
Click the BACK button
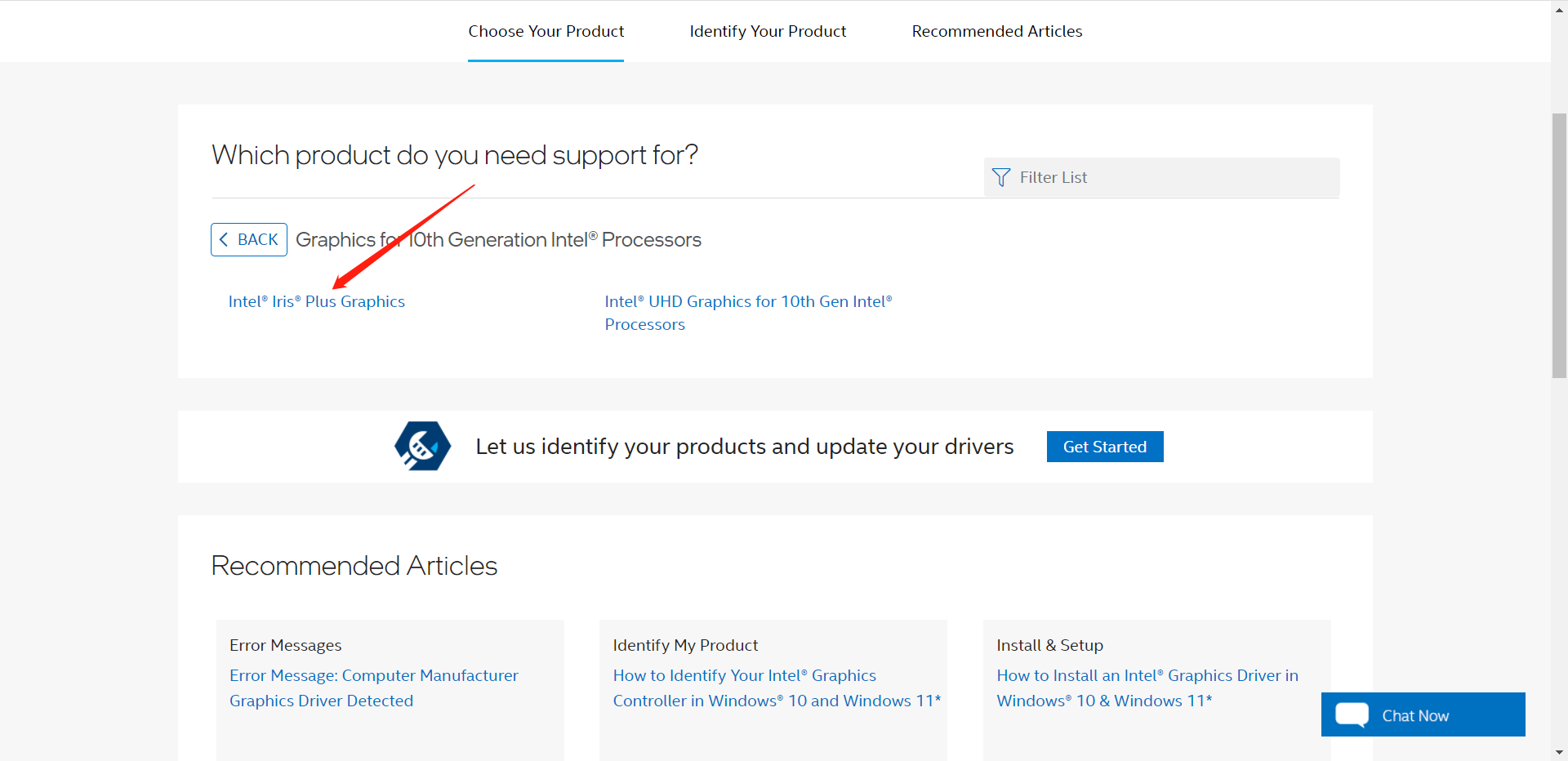pos(249,239)
